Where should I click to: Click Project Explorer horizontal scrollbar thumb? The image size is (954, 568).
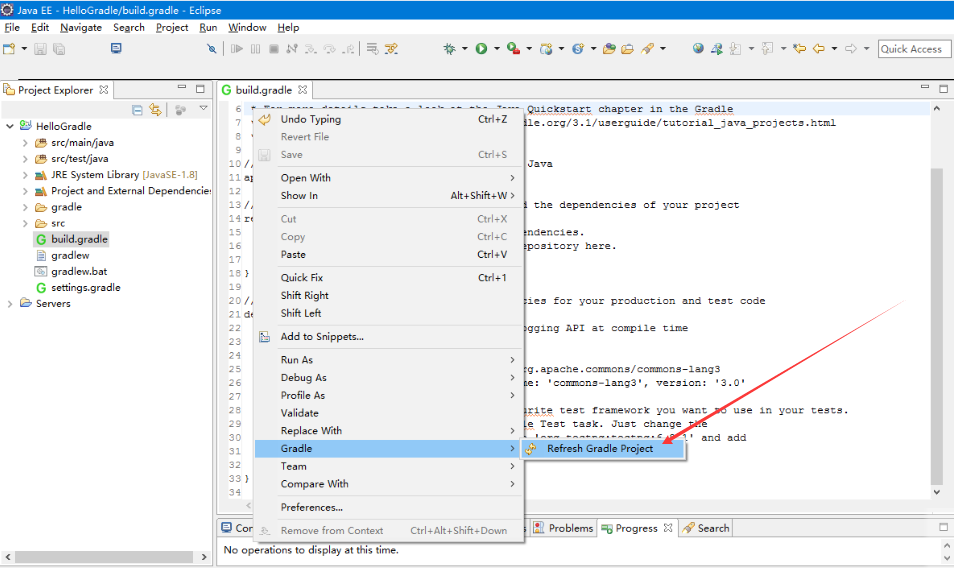(x=104, y=556)
